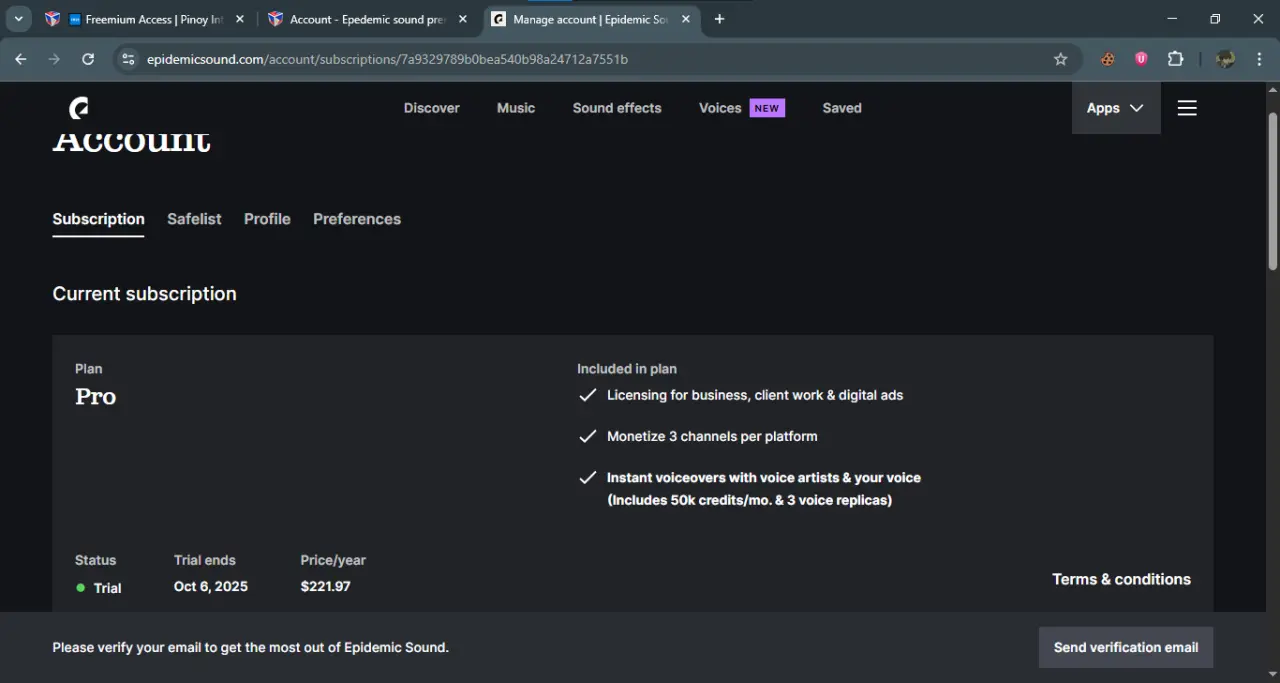
Task: Close the Freemium Access tab
Action: coord(240,19)
